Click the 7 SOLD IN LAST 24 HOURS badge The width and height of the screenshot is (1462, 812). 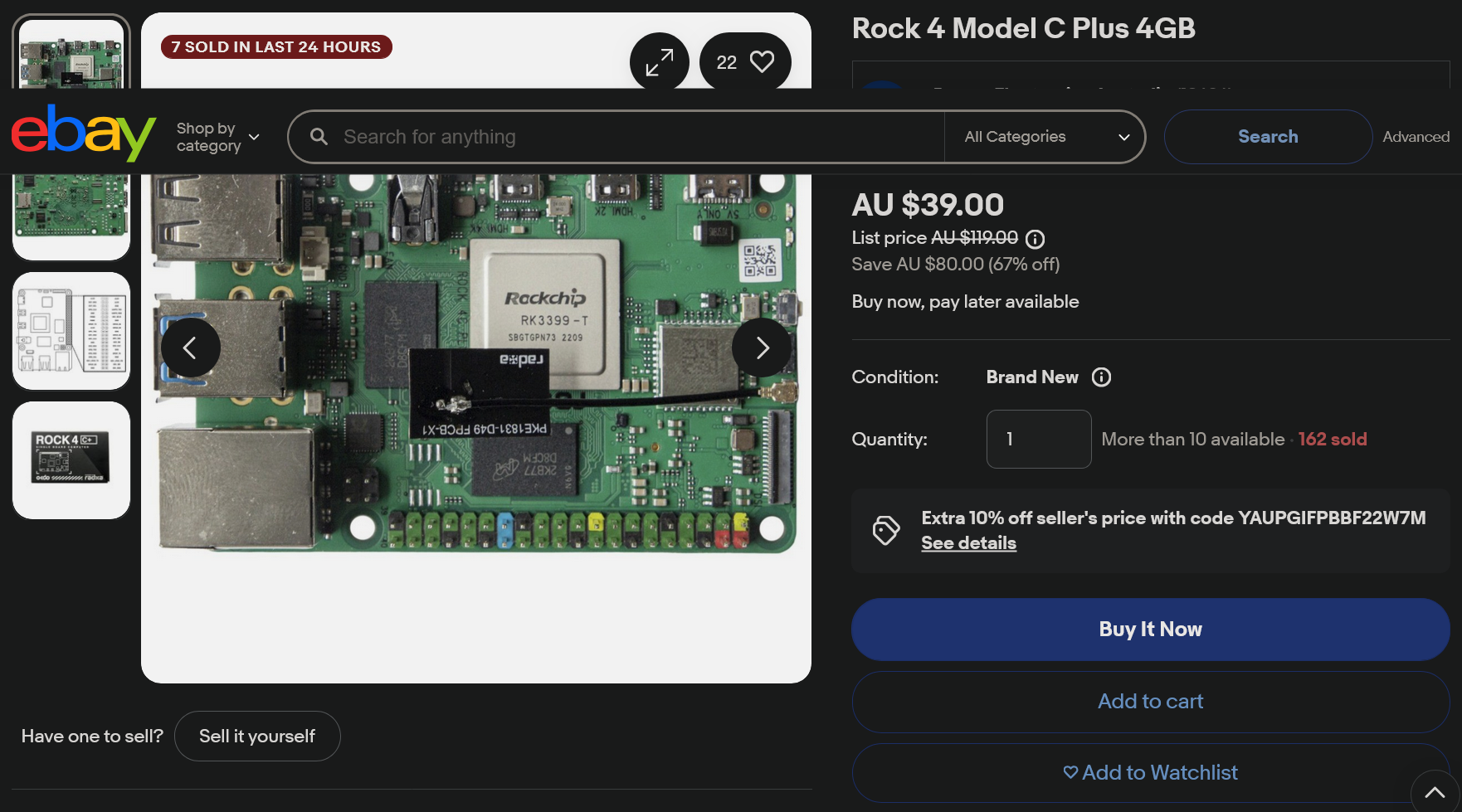(276, 47)
